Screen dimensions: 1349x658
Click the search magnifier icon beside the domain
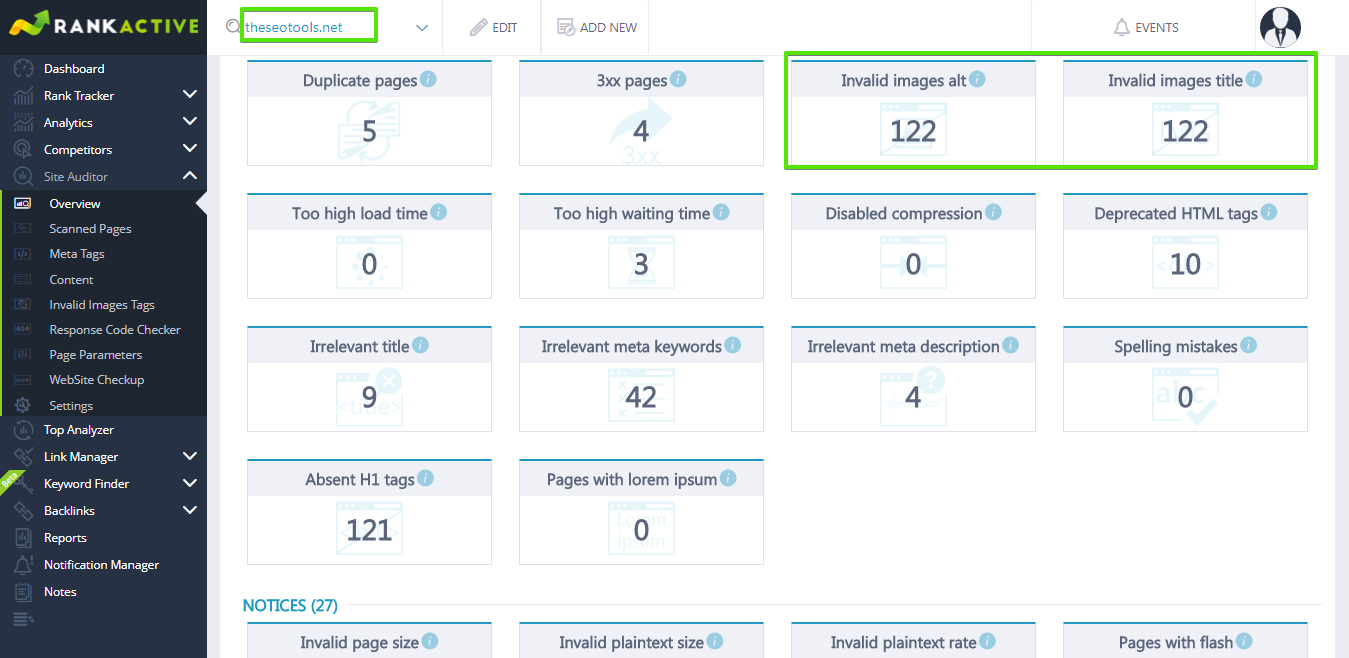pyautogui.click(x=233, y=27)
